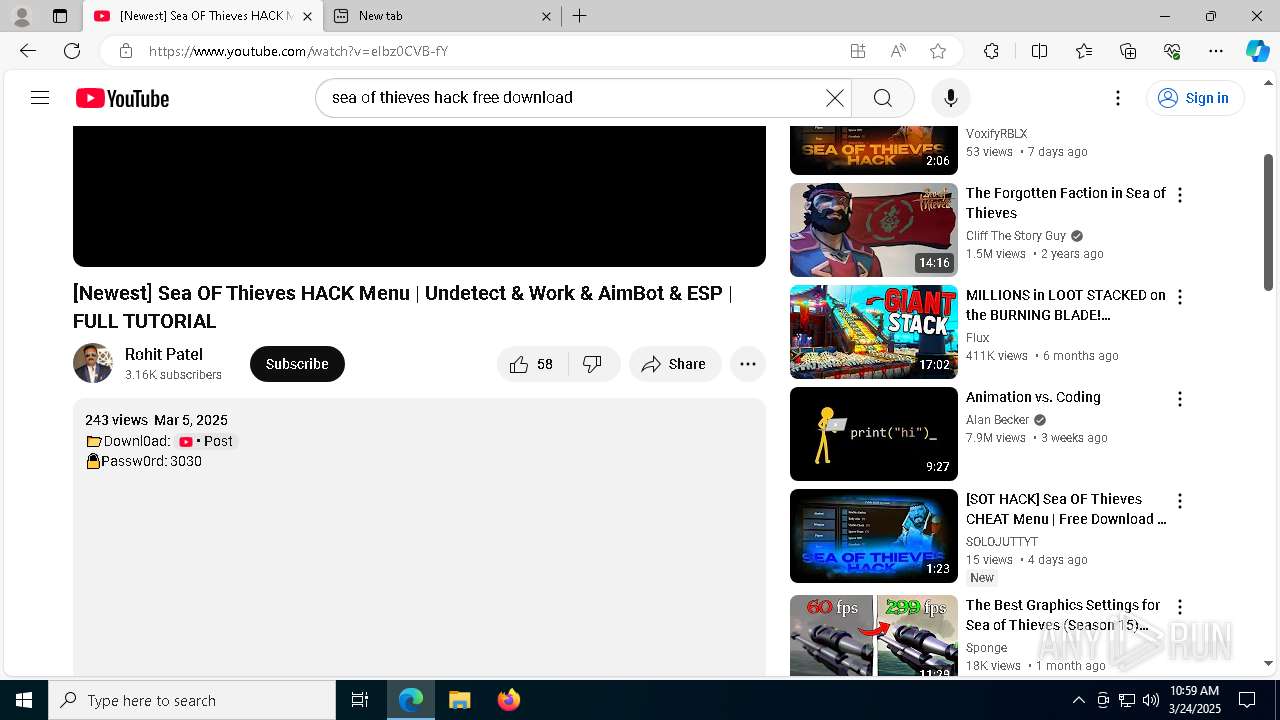The width and height of the screenshot is (1280, 720).
Task: Follow the Post download link
Action: [206, 441]
